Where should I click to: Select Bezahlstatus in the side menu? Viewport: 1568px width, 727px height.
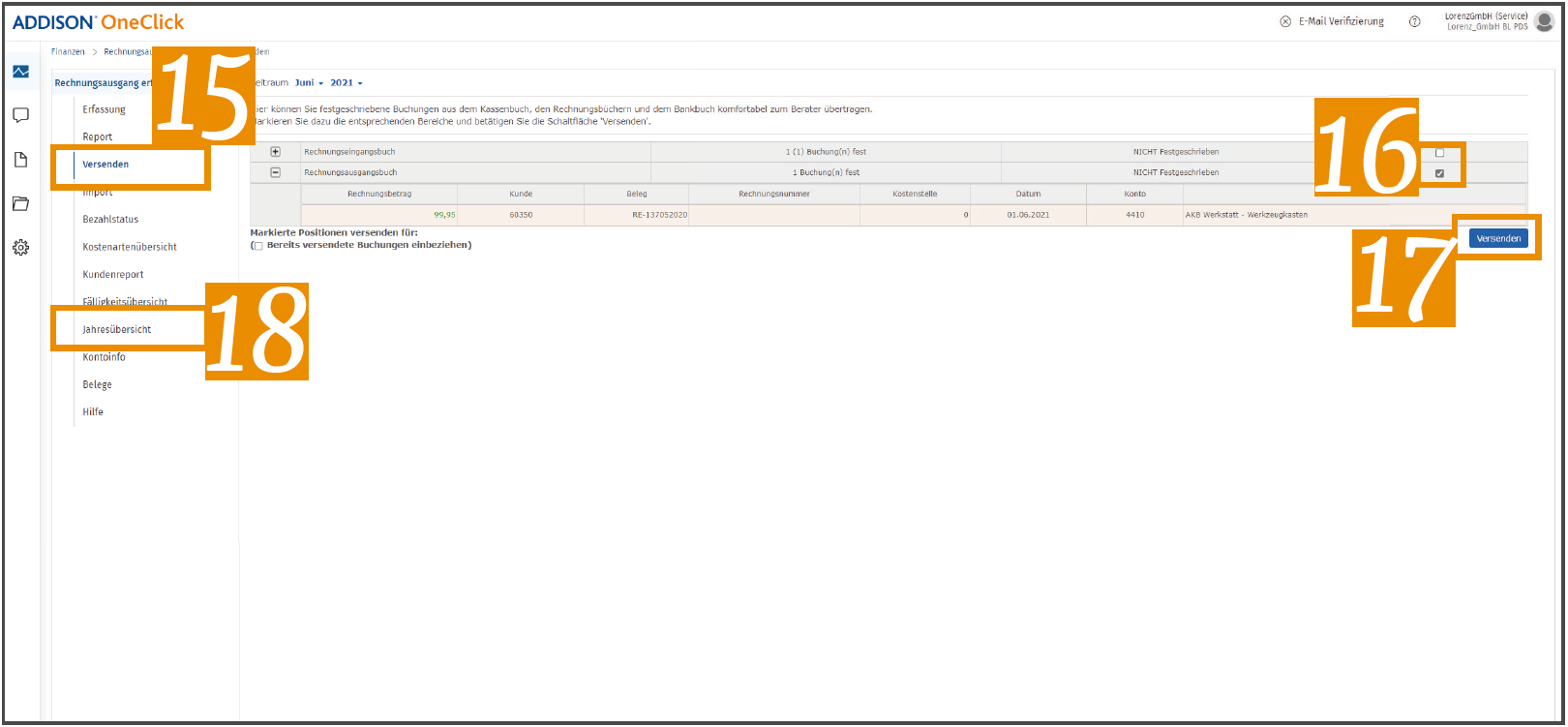[x=110, y=220]
